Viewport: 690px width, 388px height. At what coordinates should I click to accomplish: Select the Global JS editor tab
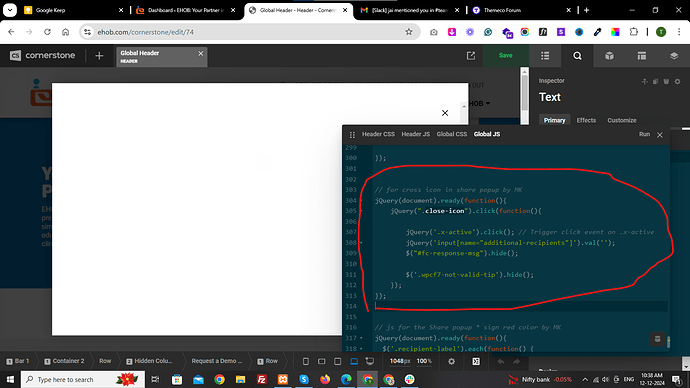pos(487,134)
